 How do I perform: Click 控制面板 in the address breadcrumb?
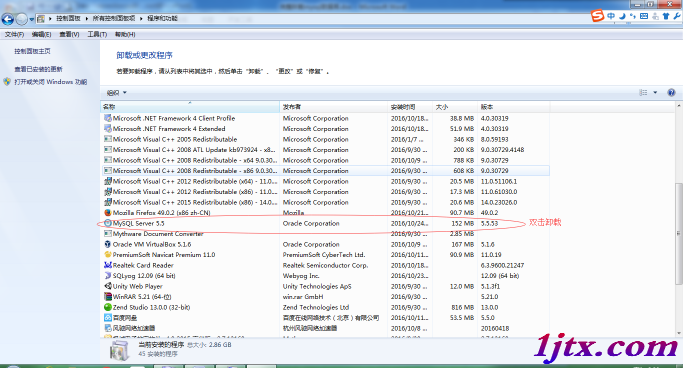tap(68, 18)
